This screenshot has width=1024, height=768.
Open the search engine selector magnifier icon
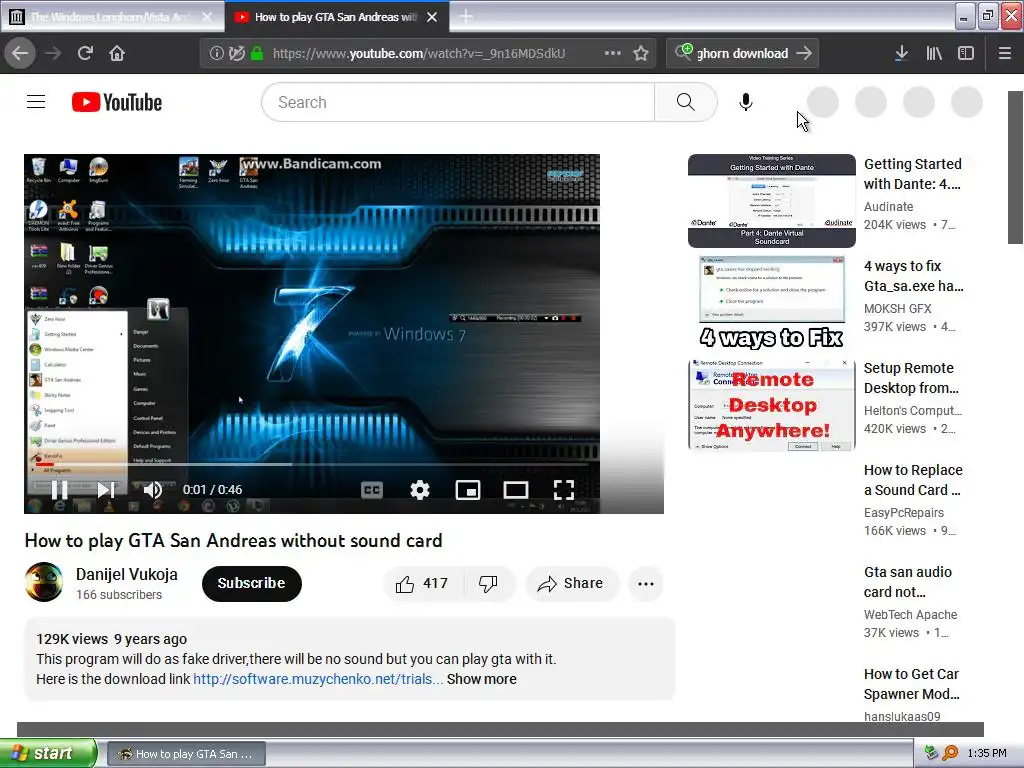[684, 52]
